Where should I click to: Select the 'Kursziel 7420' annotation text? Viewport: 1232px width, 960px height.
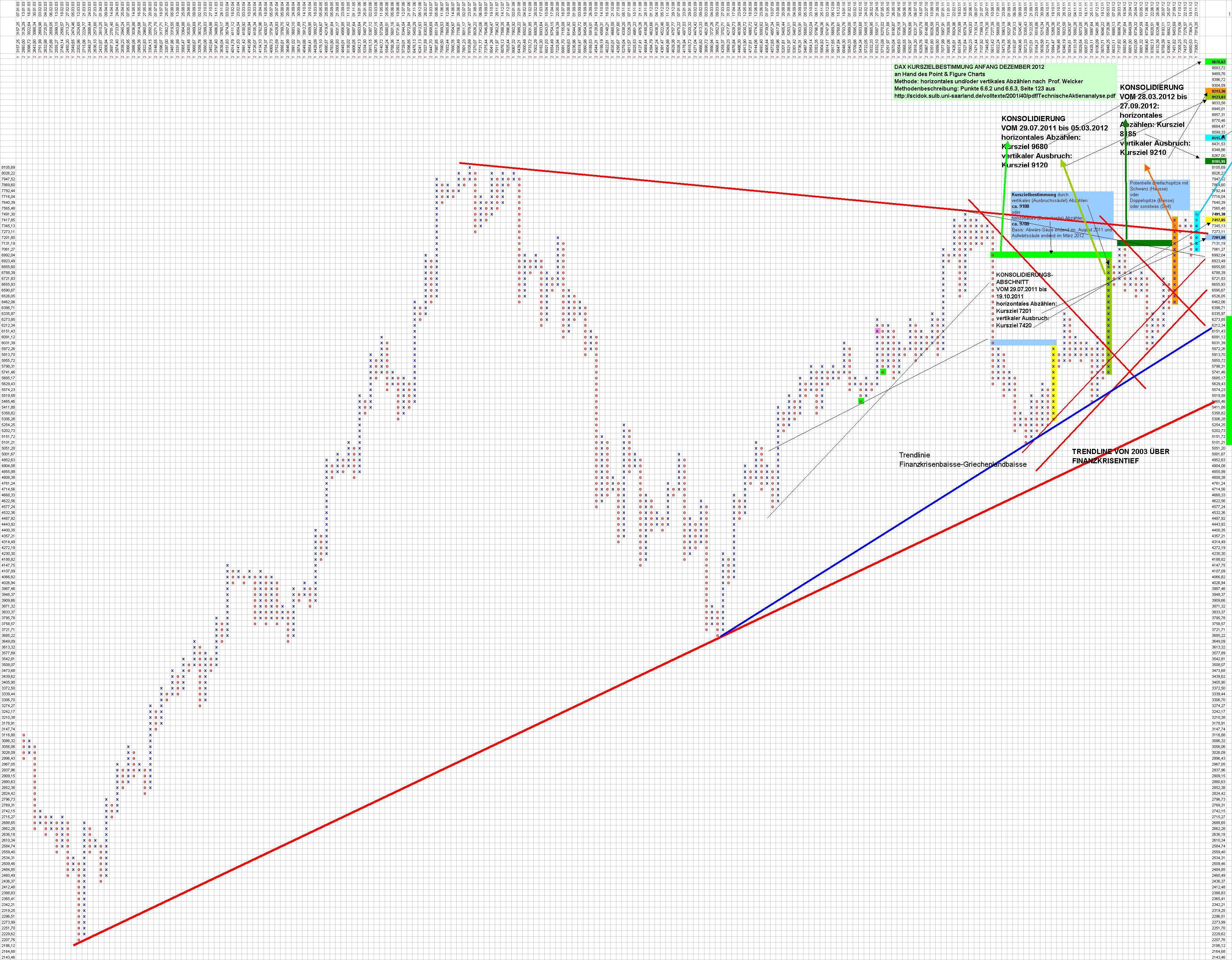[1014, 326]
